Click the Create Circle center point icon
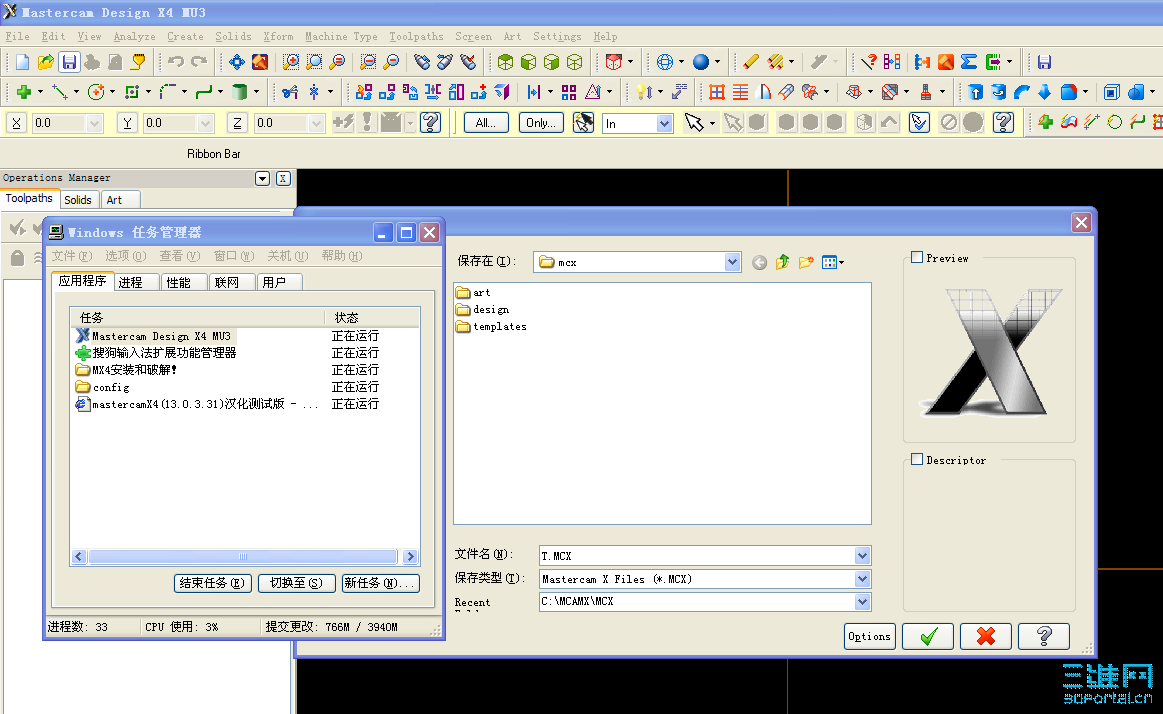The width and height of the screenshot is (1163, 714). tap(96, 92)
